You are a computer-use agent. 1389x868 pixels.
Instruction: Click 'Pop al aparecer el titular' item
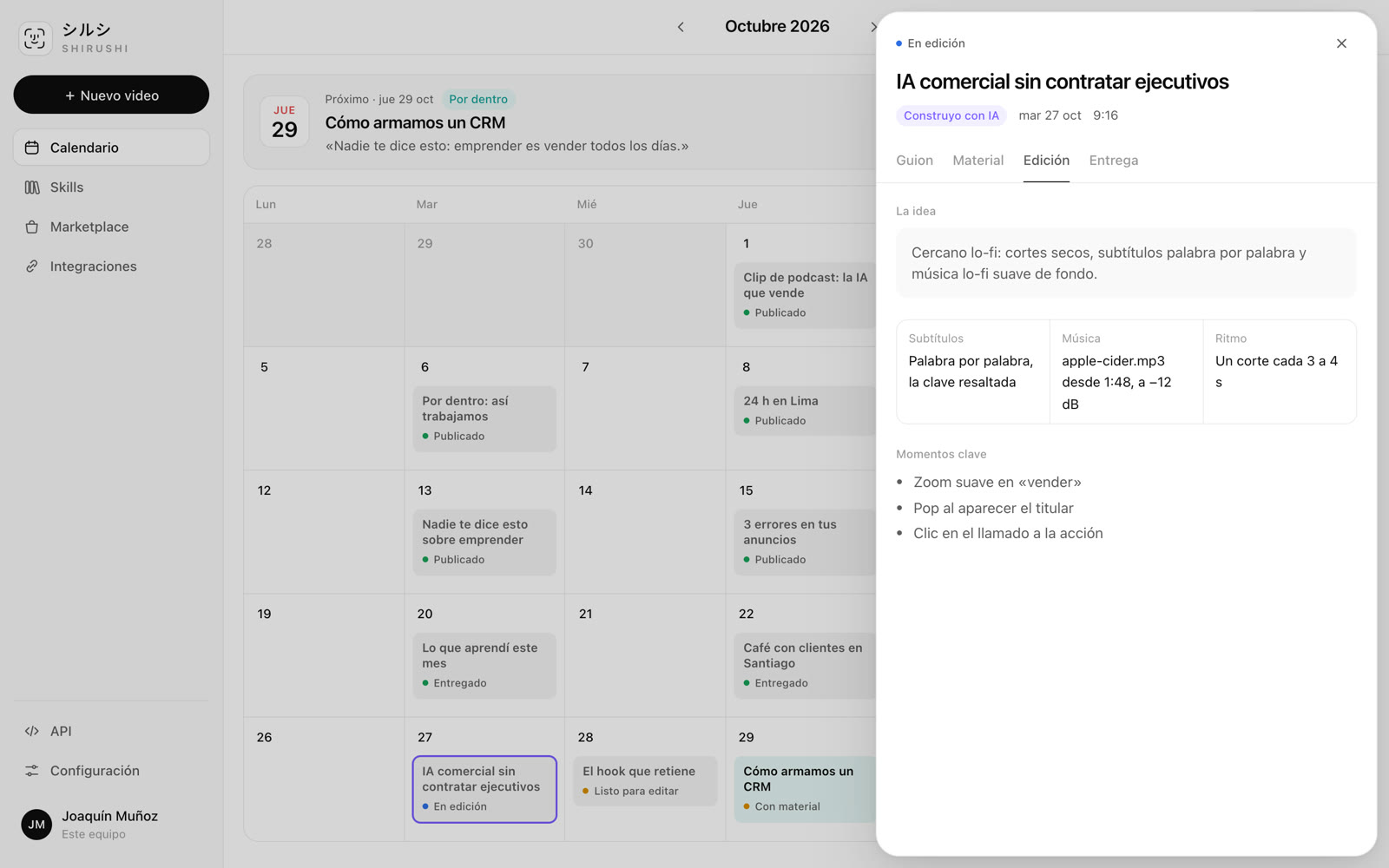coord(993,508)
